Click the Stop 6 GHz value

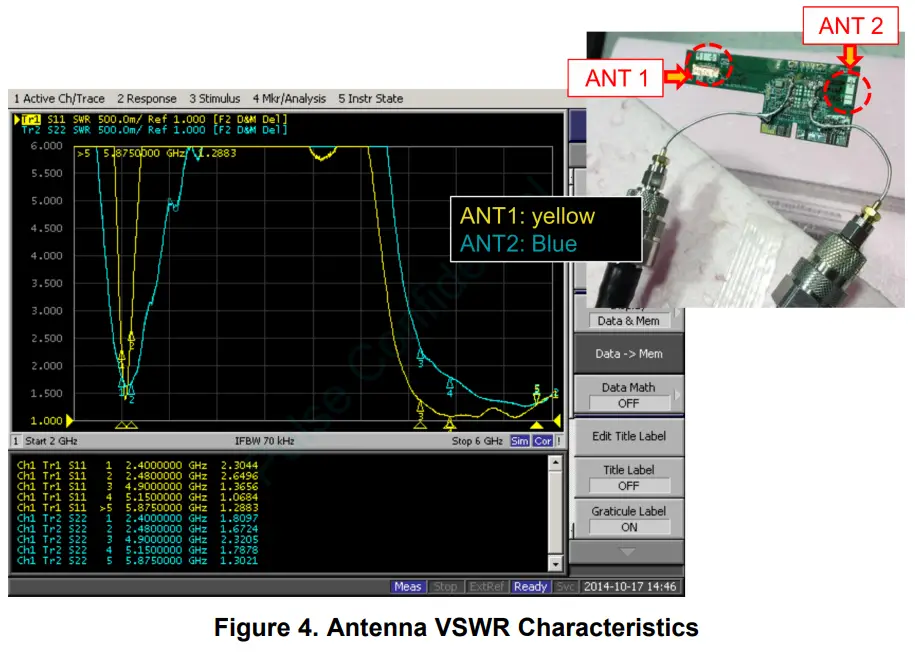pyautogui.click(x=477, y=441)
